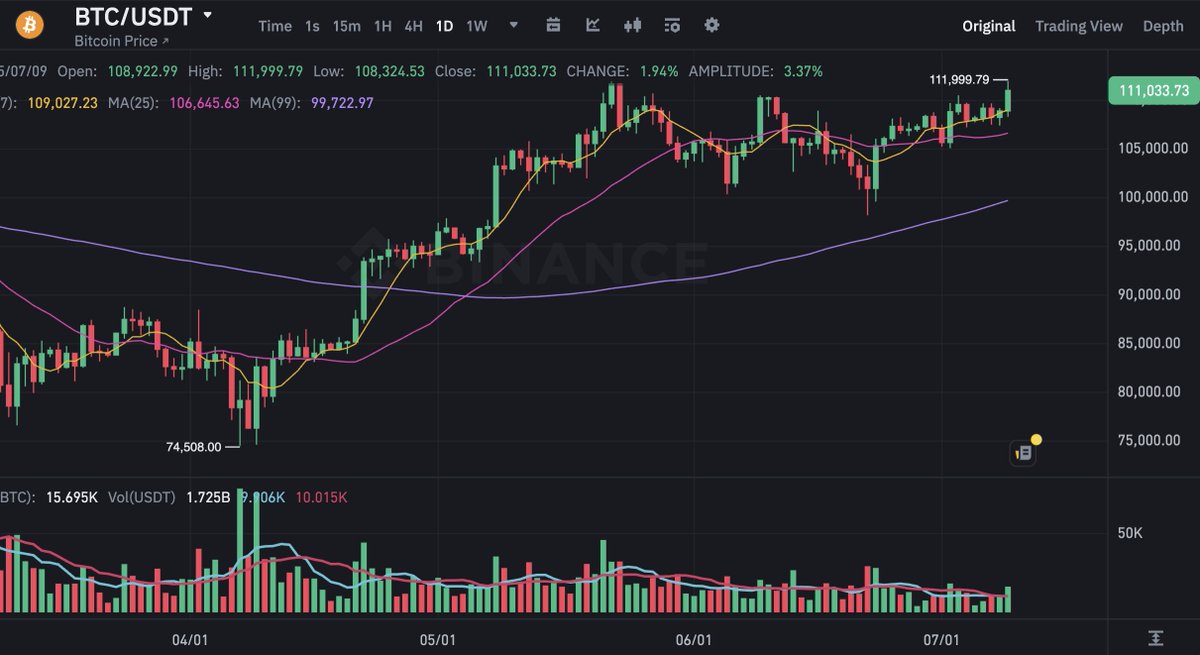This screenshot has height=655, width=1200.
Task: Expand the more time intervals dropdown arrow
Action: click(514, 26)
